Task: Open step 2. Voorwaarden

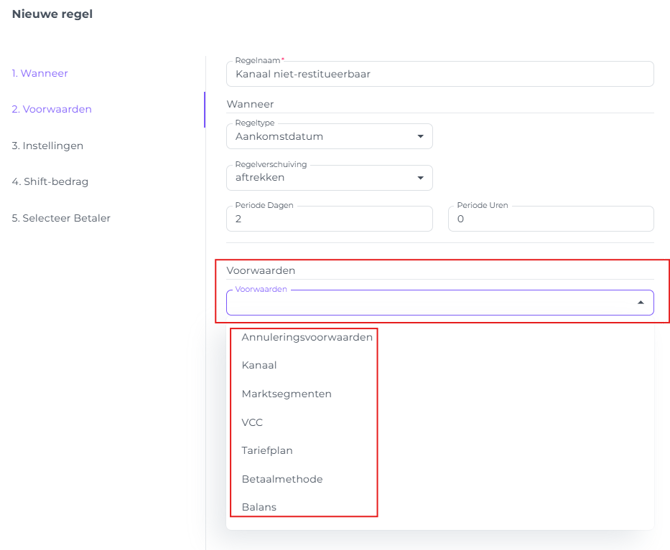Action: (x=51, y=109)
